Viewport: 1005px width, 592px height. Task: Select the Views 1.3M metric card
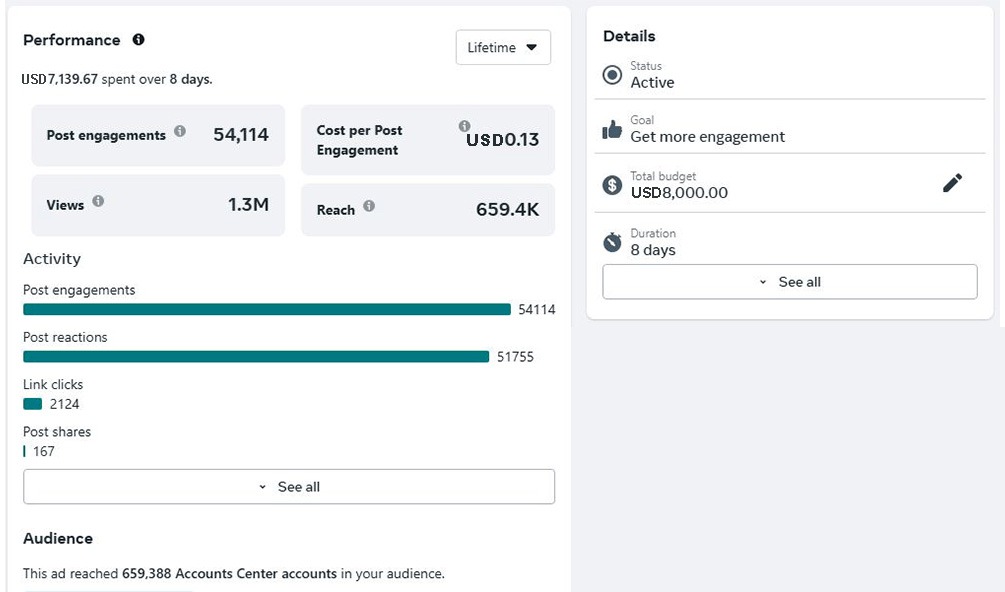(158, 205)
